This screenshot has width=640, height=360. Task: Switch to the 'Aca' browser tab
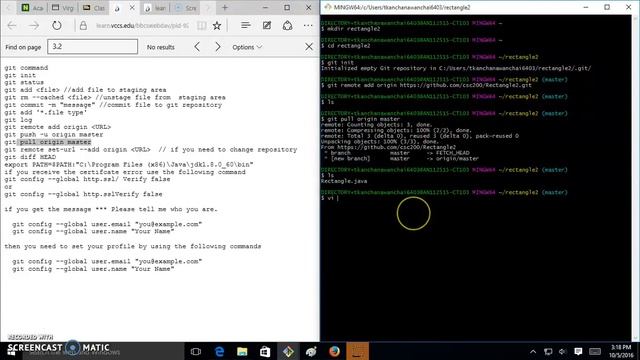click(32, 8)
